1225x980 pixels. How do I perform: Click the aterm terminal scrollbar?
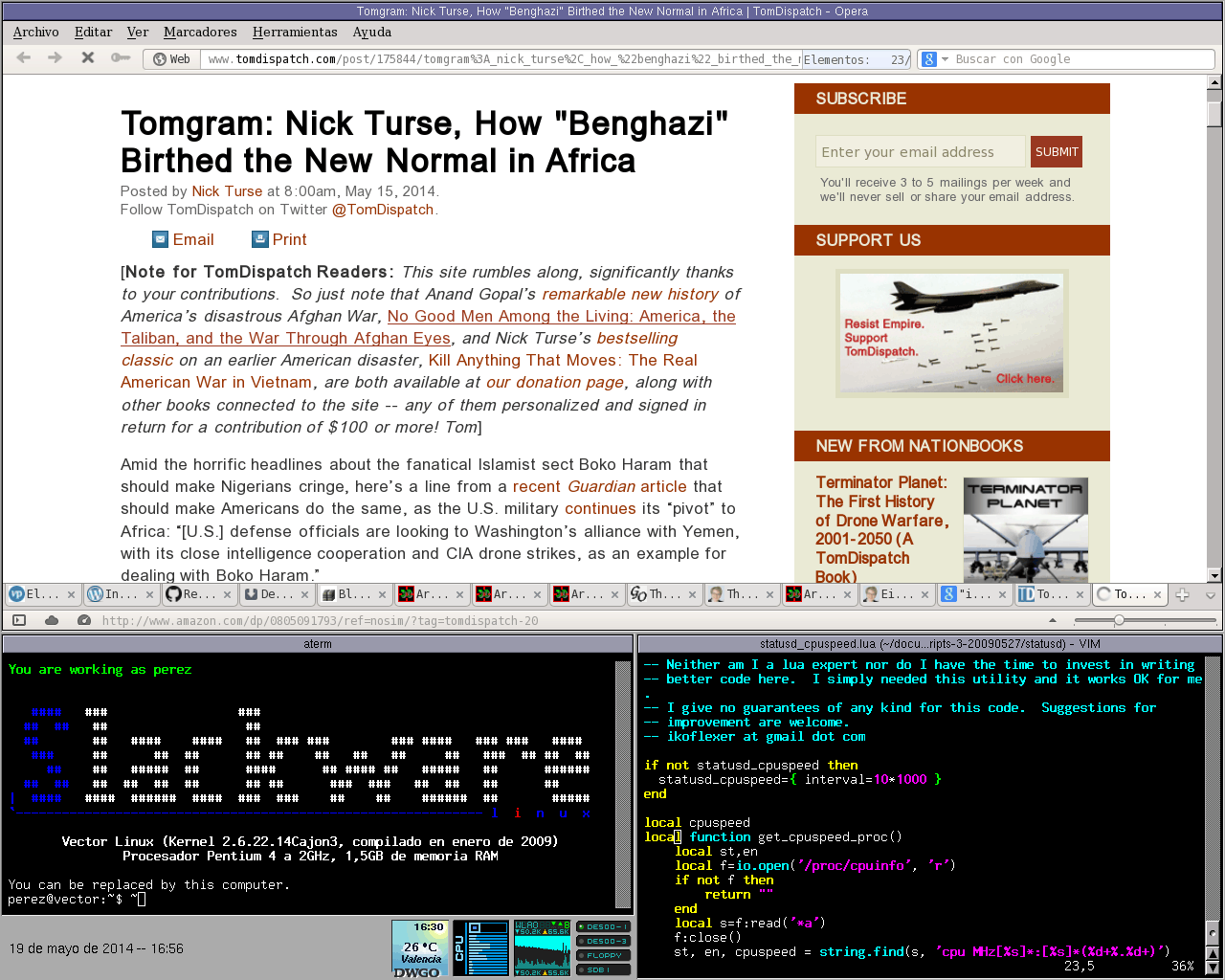(623, 783)
